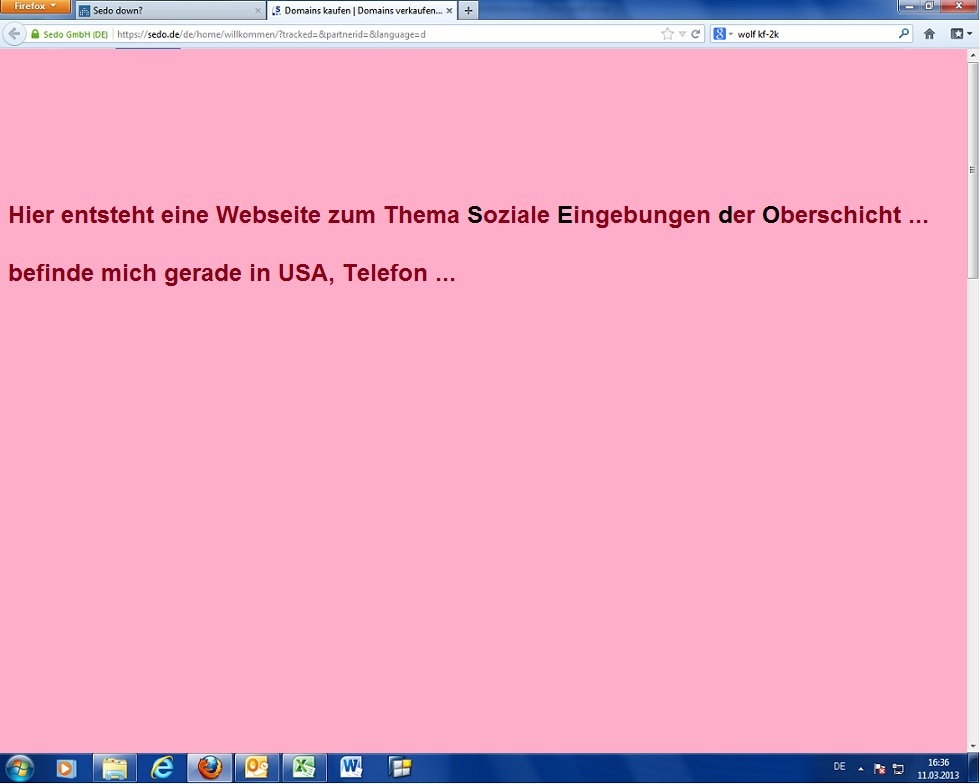Click DE language indicator in tray
980x784 pixels.
pos(839,766)
